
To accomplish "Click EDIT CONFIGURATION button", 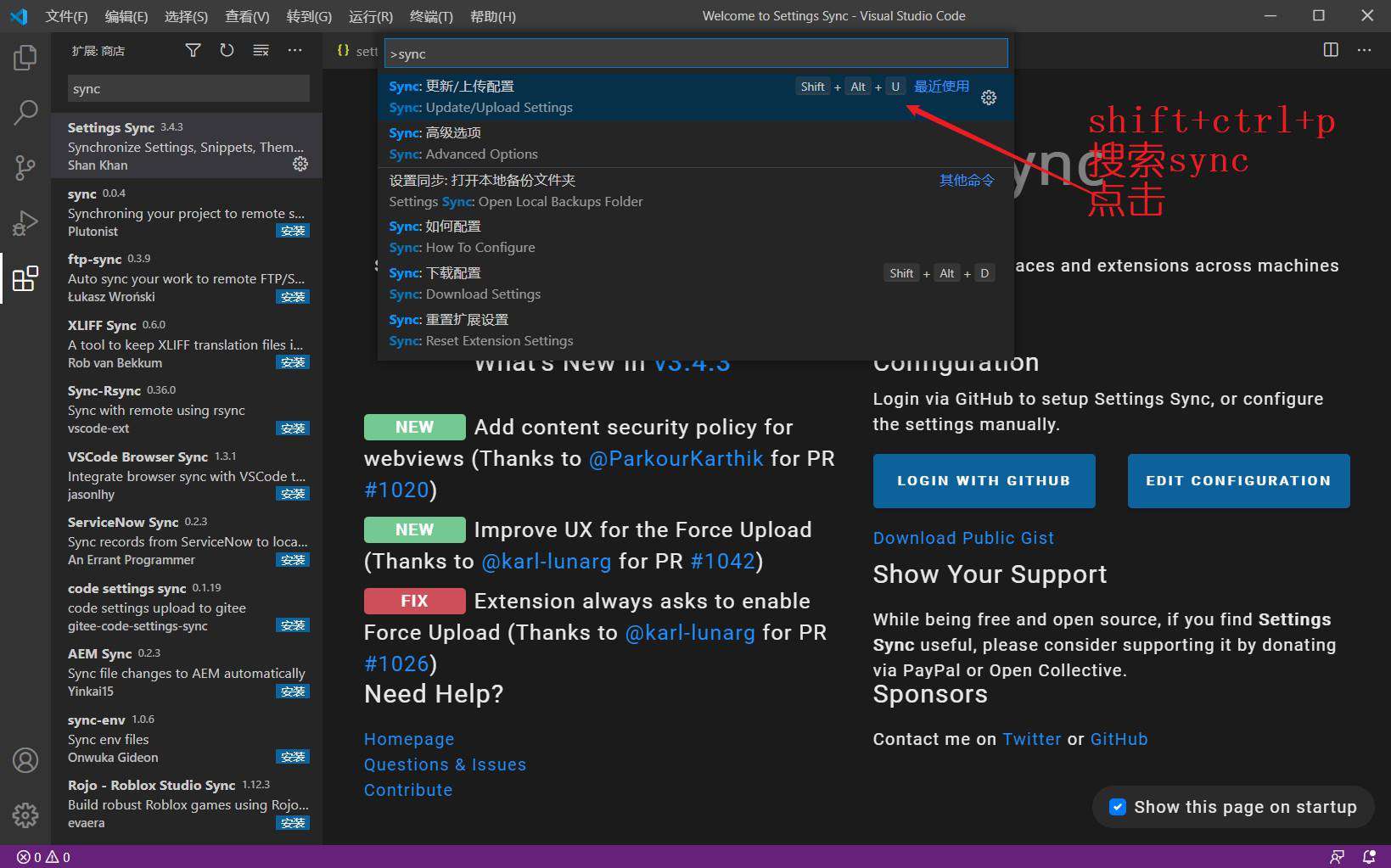I will tap(1239, 481).
